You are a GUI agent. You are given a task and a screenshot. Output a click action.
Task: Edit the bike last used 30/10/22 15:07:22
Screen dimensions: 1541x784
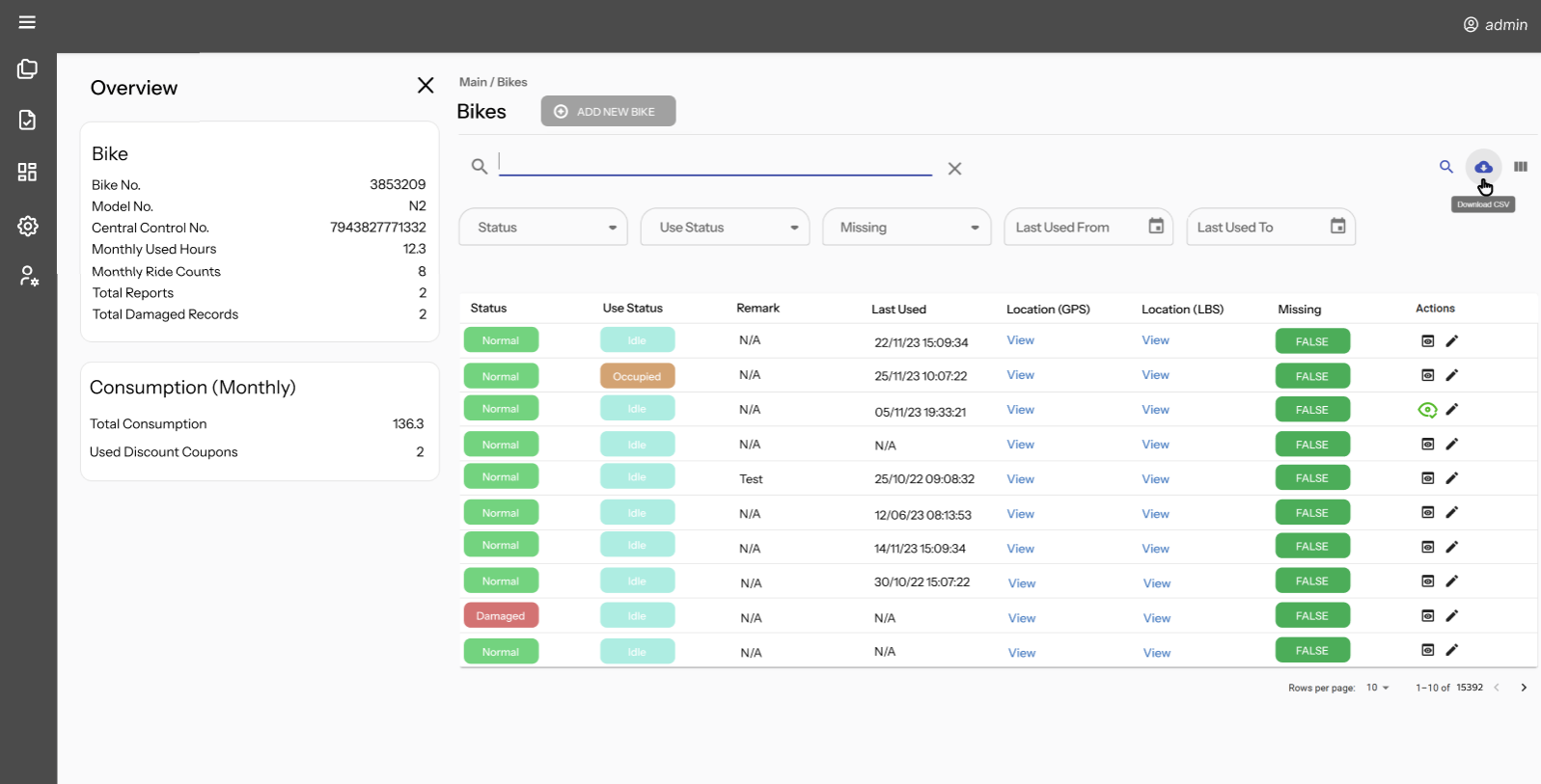[x=1452, y=581]
